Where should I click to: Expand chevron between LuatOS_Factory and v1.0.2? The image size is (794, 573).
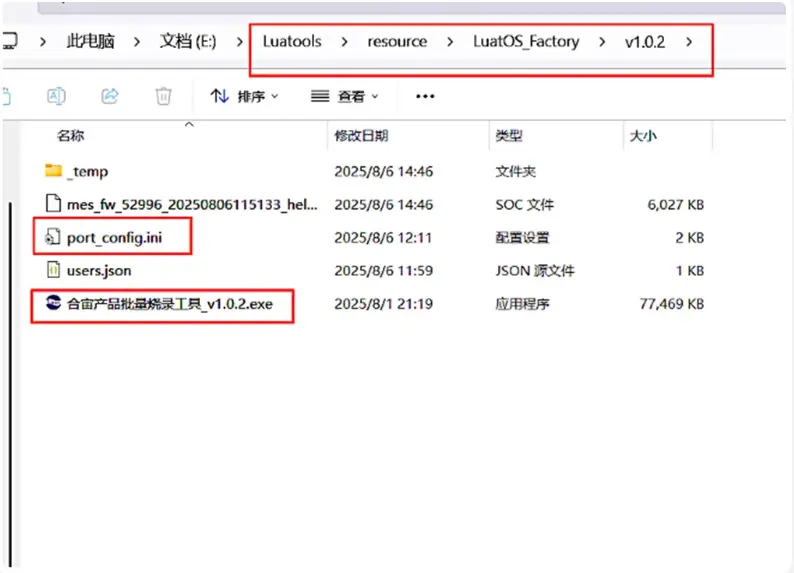[x=602, y=42]
